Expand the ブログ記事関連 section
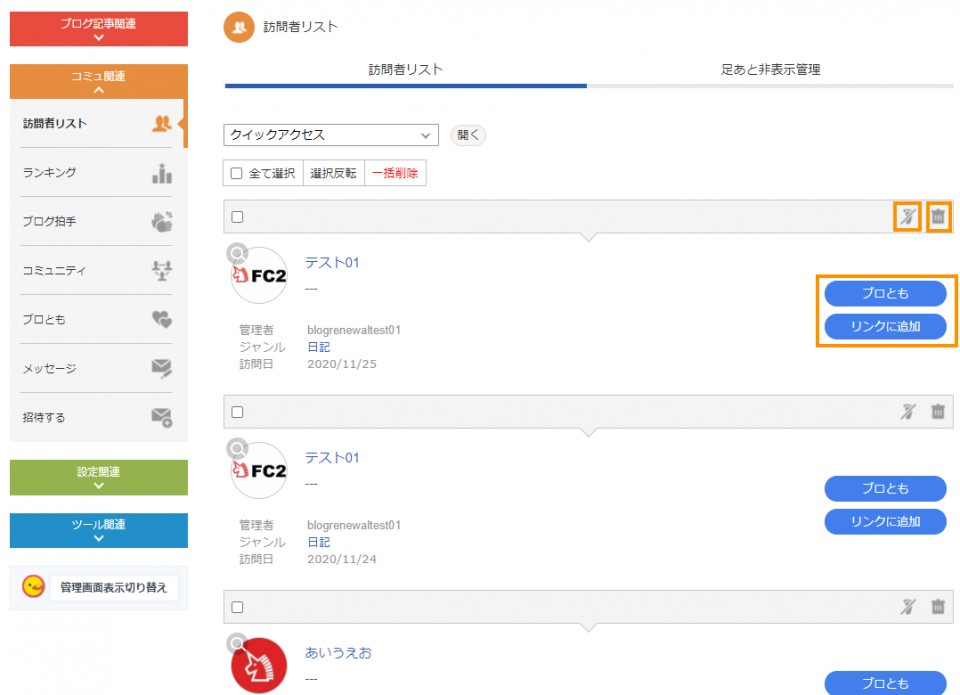The height and width of the screenshot is (695, 960). pyautogui.click(x=98, y=30)
